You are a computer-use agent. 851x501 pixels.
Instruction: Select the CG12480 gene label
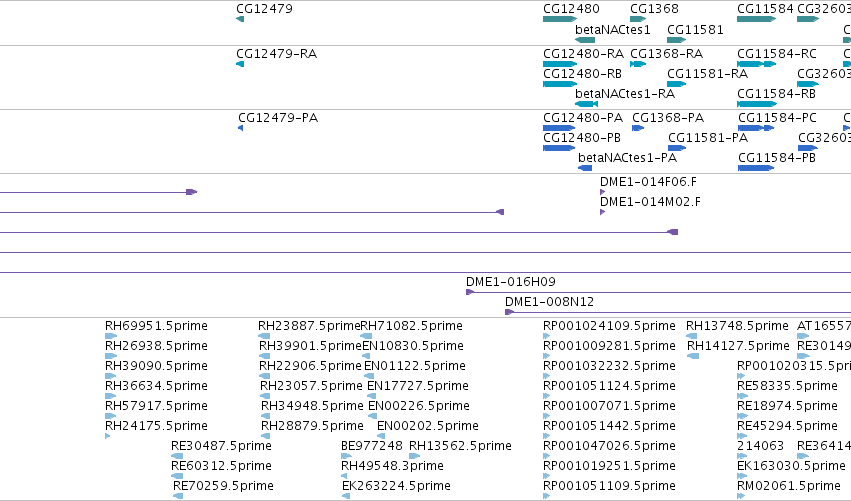(x=571, y=9)
